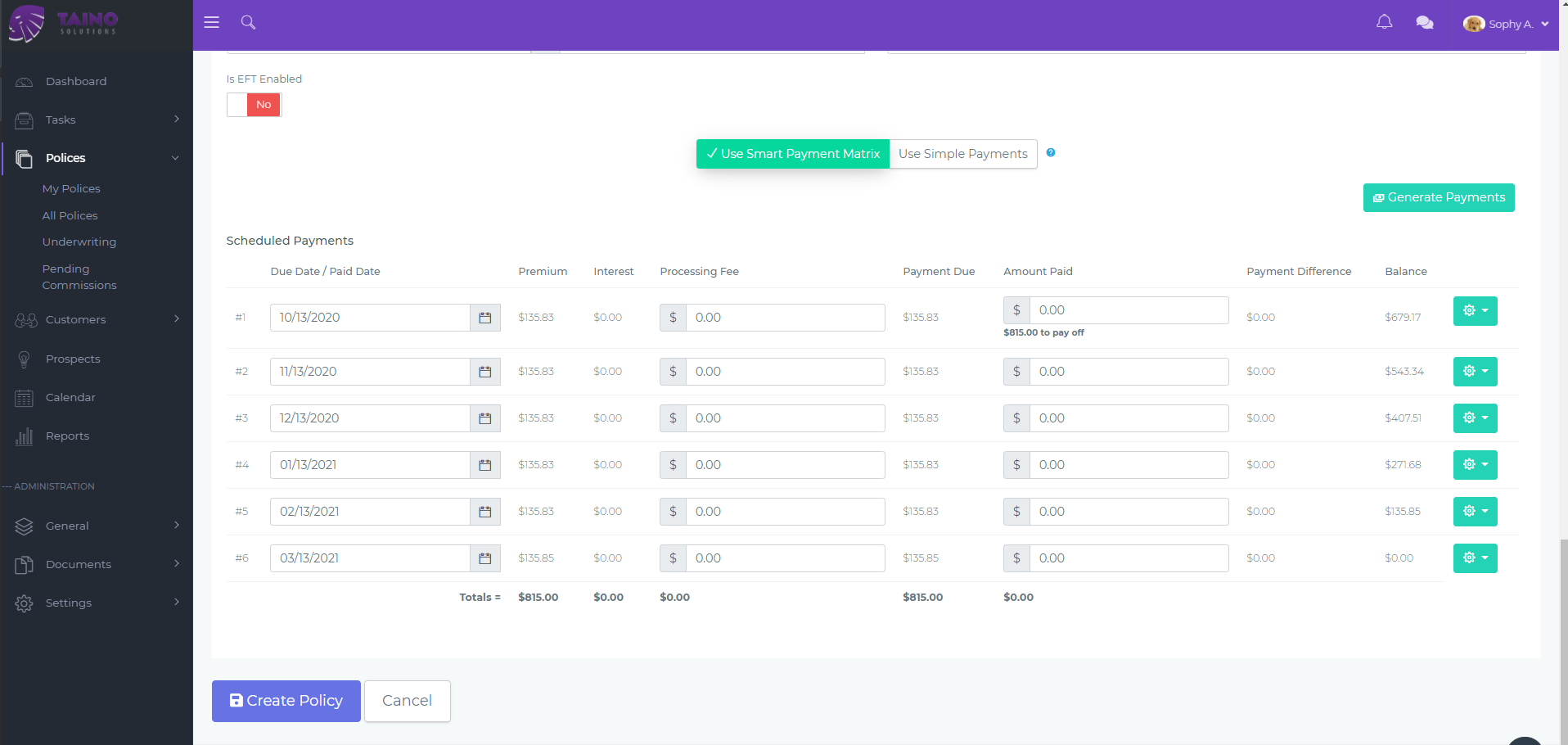Go to All Polices in sidebar
Image resolution: width=1568 pixels, height=745 pixels.
(70, 215)
